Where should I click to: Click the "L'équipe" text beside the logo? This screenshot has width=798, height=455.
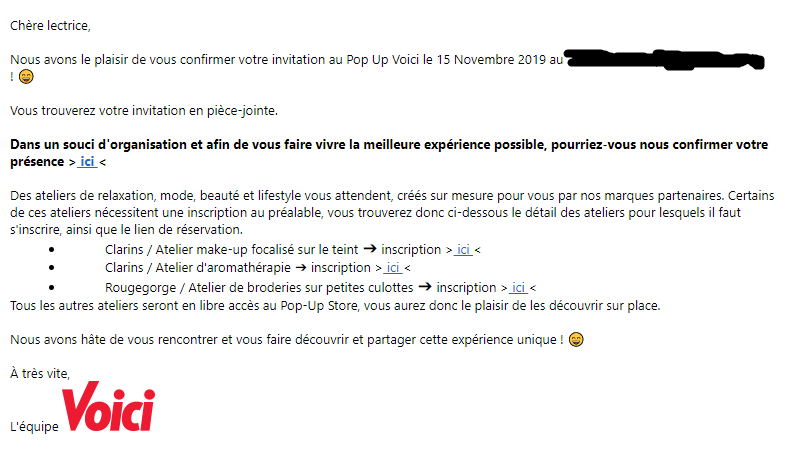(x=33, y=427)
